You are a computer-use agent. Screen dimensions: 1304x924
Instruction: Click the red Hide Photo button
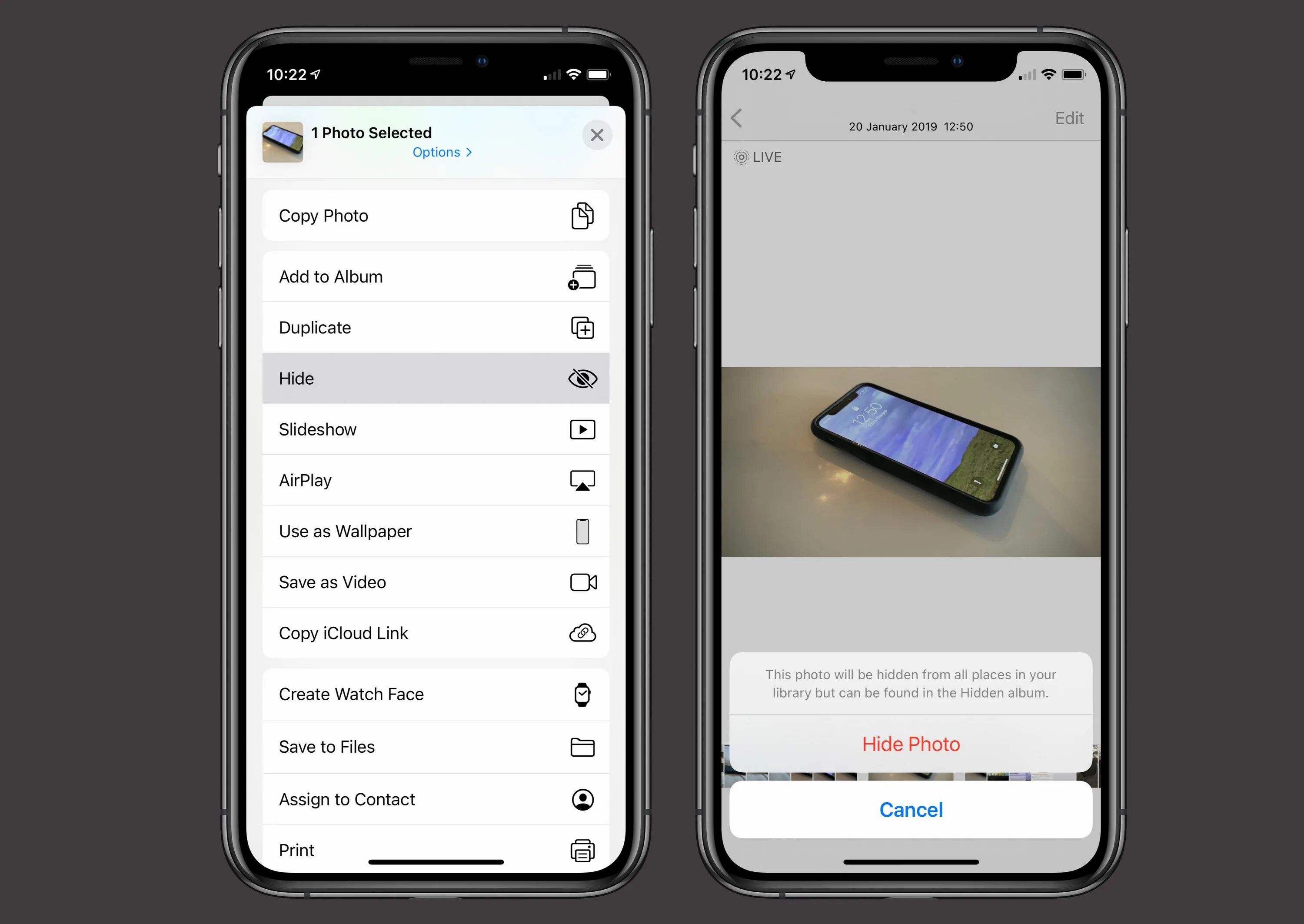(x=910, y=743)
